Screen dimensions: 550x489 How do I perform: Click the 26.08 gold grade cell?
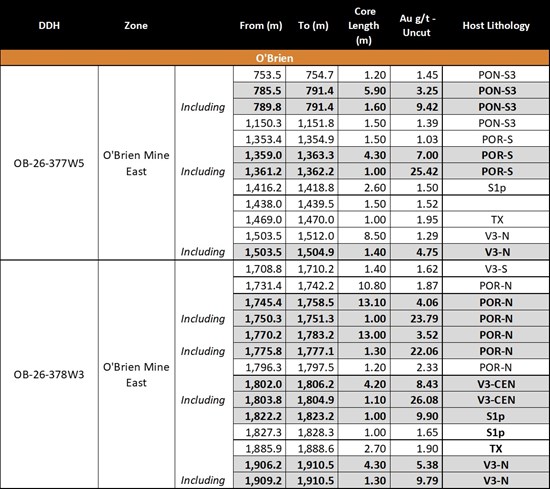pos(417,400)
